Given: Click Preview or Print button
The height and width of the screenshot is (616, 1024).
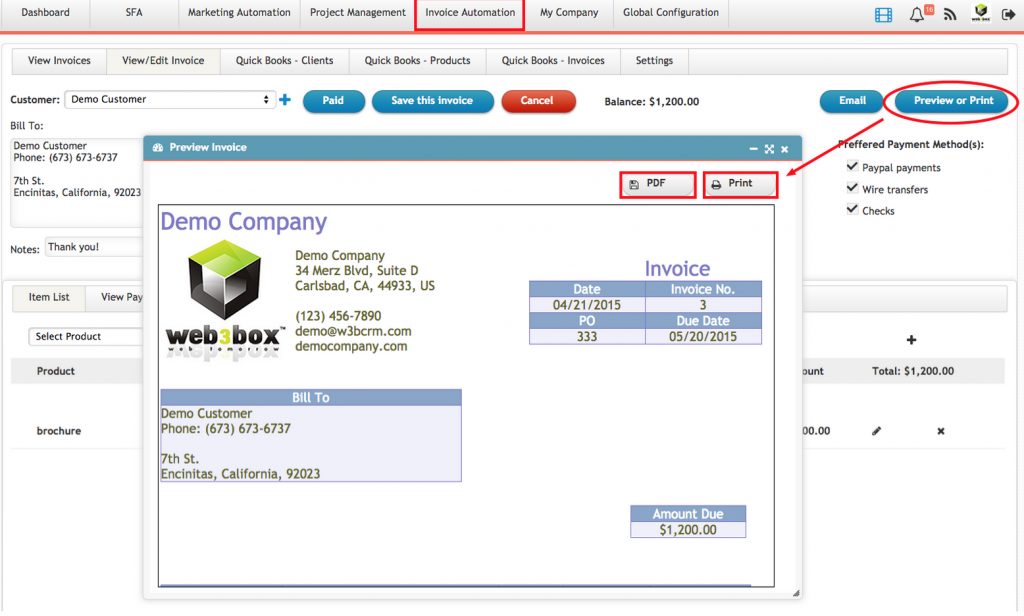Looking at the screenshot, I should click(x=953, y=101).
